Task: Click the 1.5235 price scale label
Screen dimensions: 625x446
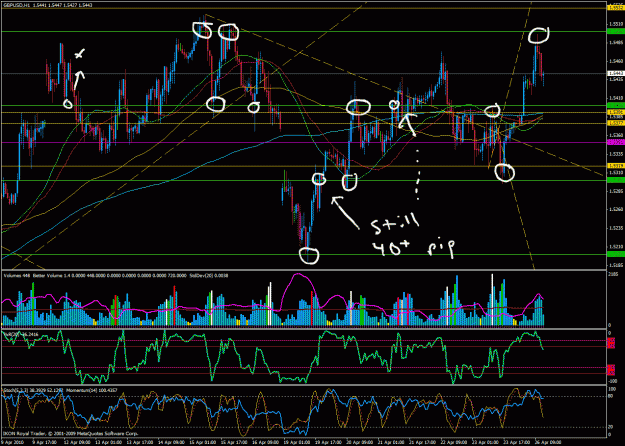Action: click(615, 228)
